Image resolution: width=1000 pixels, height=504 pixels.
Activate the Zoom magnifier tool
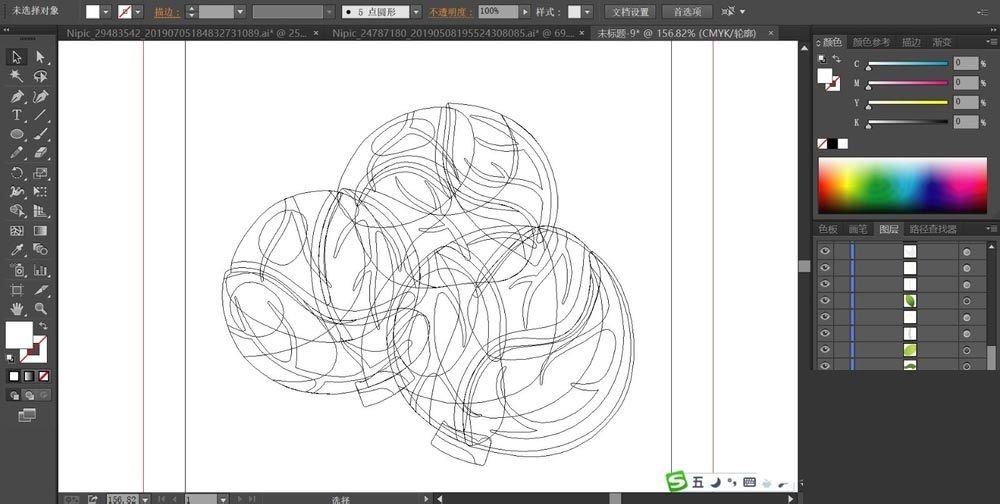41,309
